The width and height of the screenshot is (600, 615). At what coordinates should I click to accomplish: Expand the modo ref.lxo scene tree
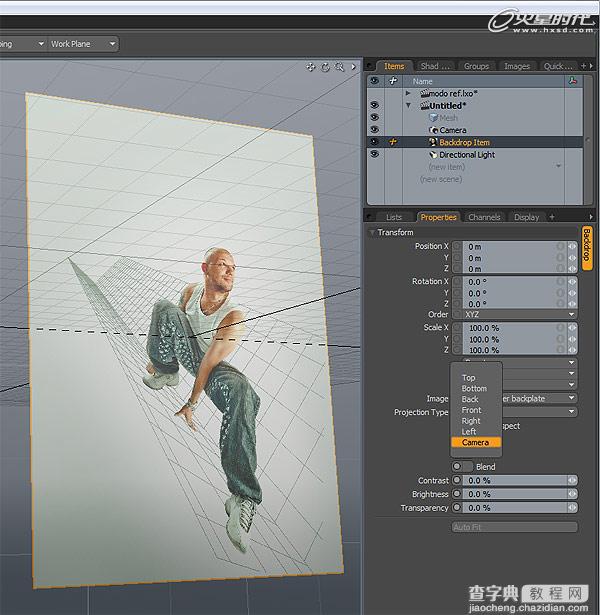[x=408, y=93]
